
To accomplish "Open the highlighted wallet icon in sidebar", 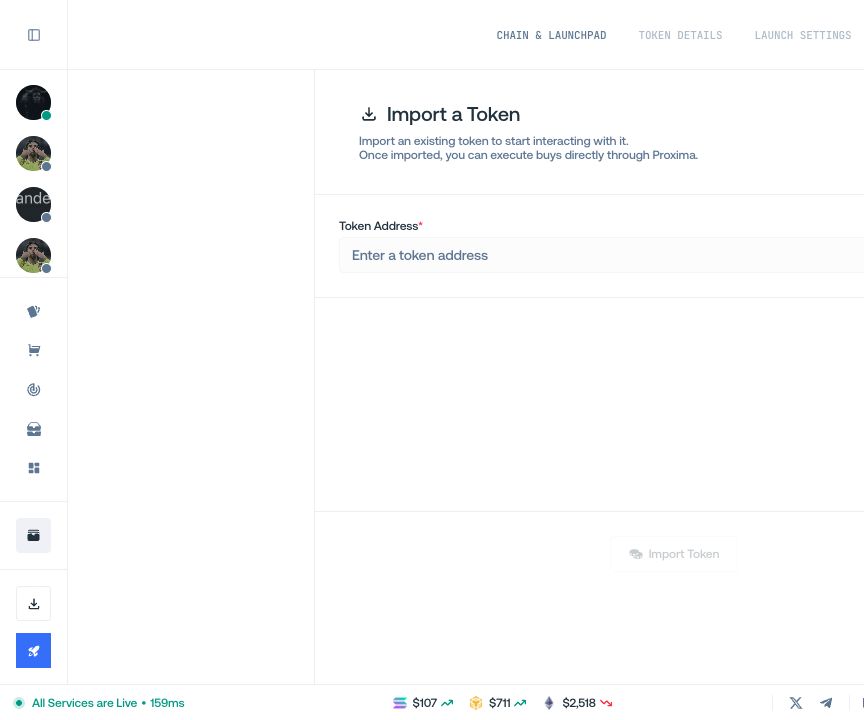I will coord(34,535).
